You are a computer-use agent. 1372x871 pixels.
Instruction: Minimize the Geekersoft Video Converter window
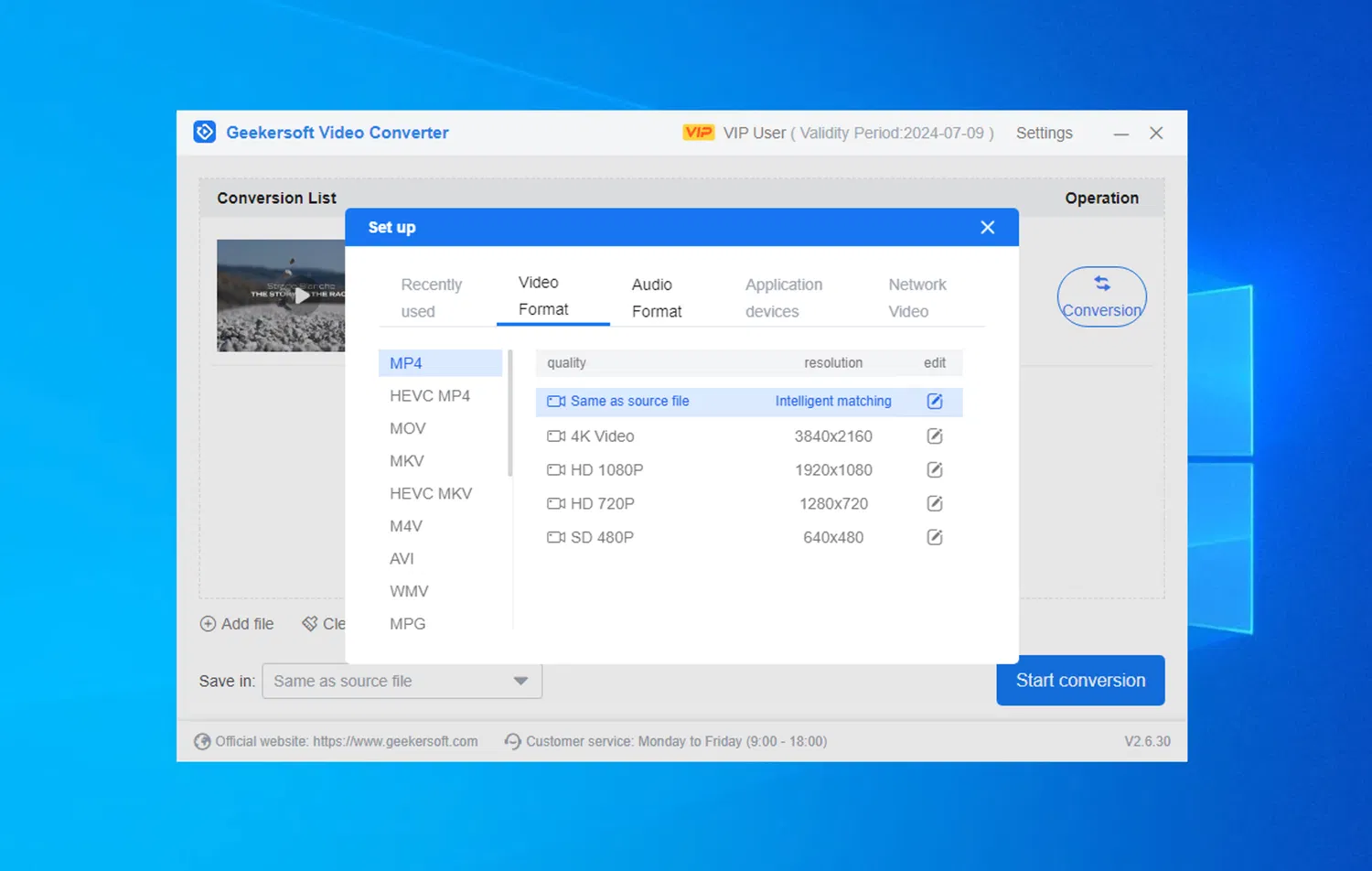1121,134
